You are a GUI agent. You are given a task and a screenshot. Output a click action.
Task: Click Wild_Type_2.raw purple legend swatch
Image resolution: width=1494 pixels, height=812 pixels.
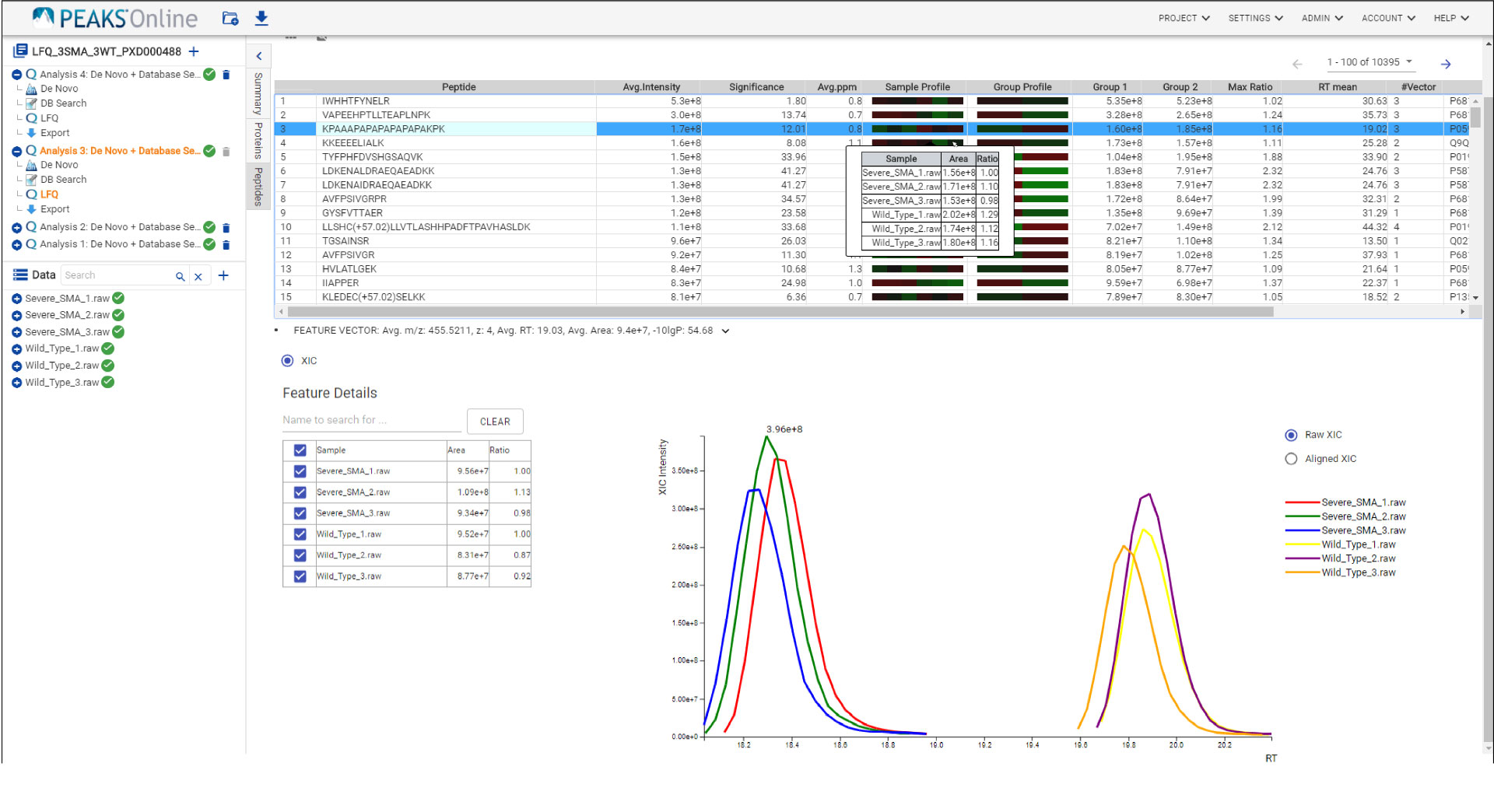[1303, 558]
